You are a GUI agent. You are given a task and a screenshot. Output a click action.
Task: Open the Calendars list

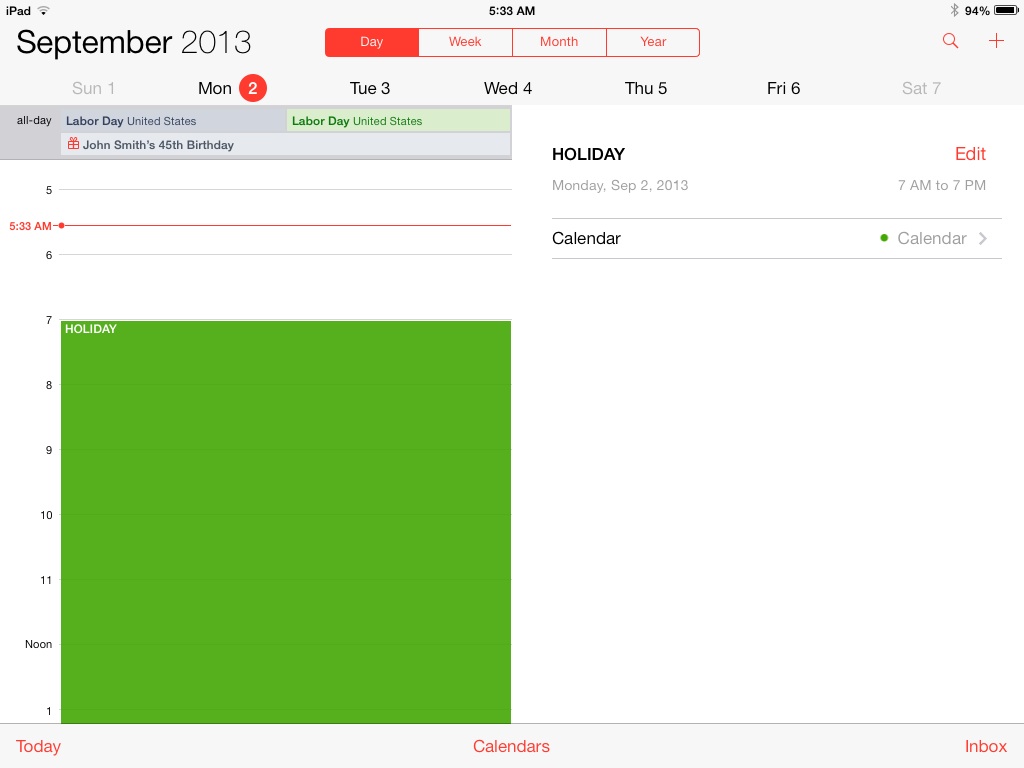(511, 746)
